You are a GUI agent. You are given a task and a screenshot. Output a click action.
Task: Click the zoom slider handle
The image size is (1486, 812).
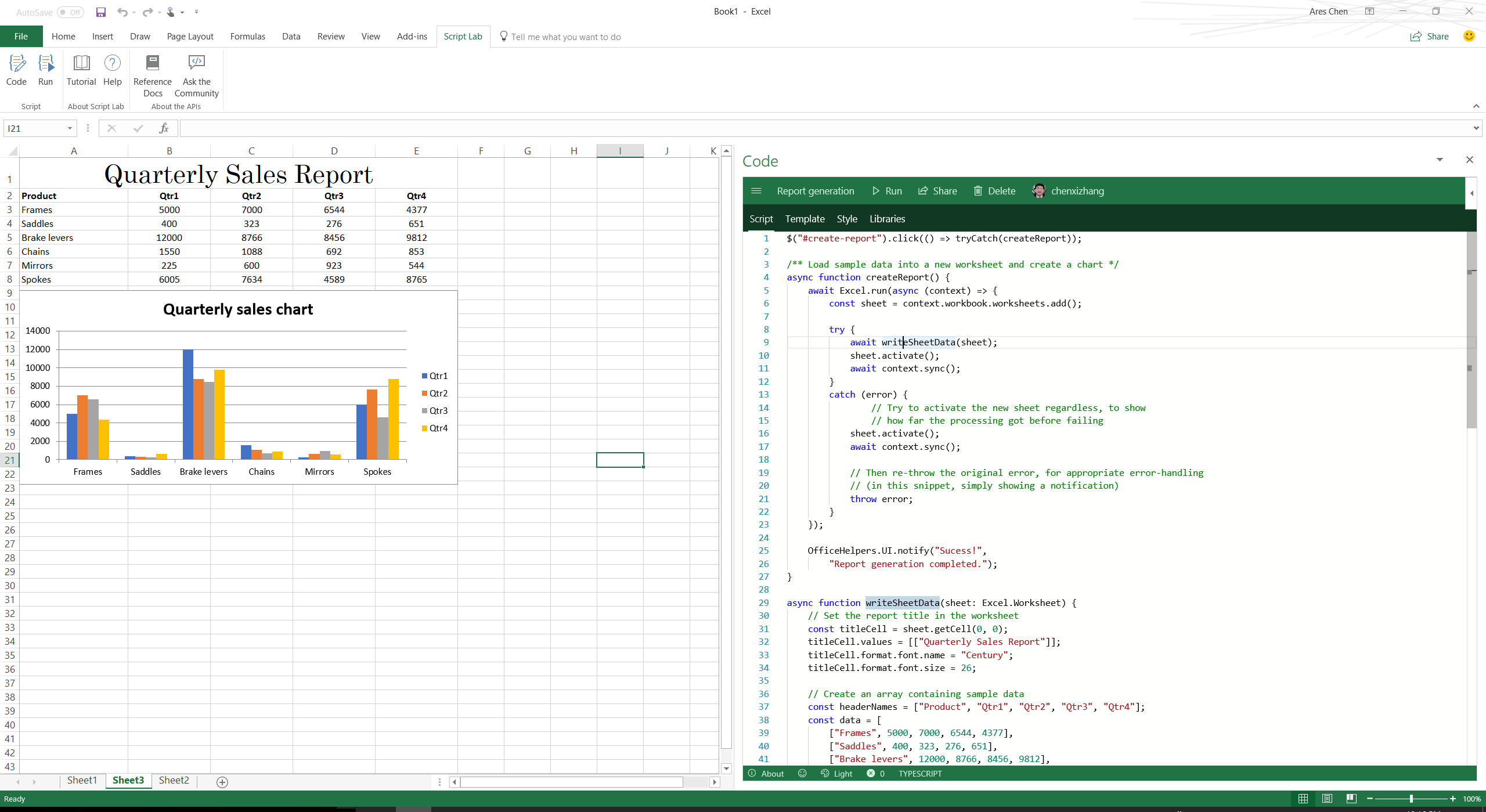(x=1411, y=799)
